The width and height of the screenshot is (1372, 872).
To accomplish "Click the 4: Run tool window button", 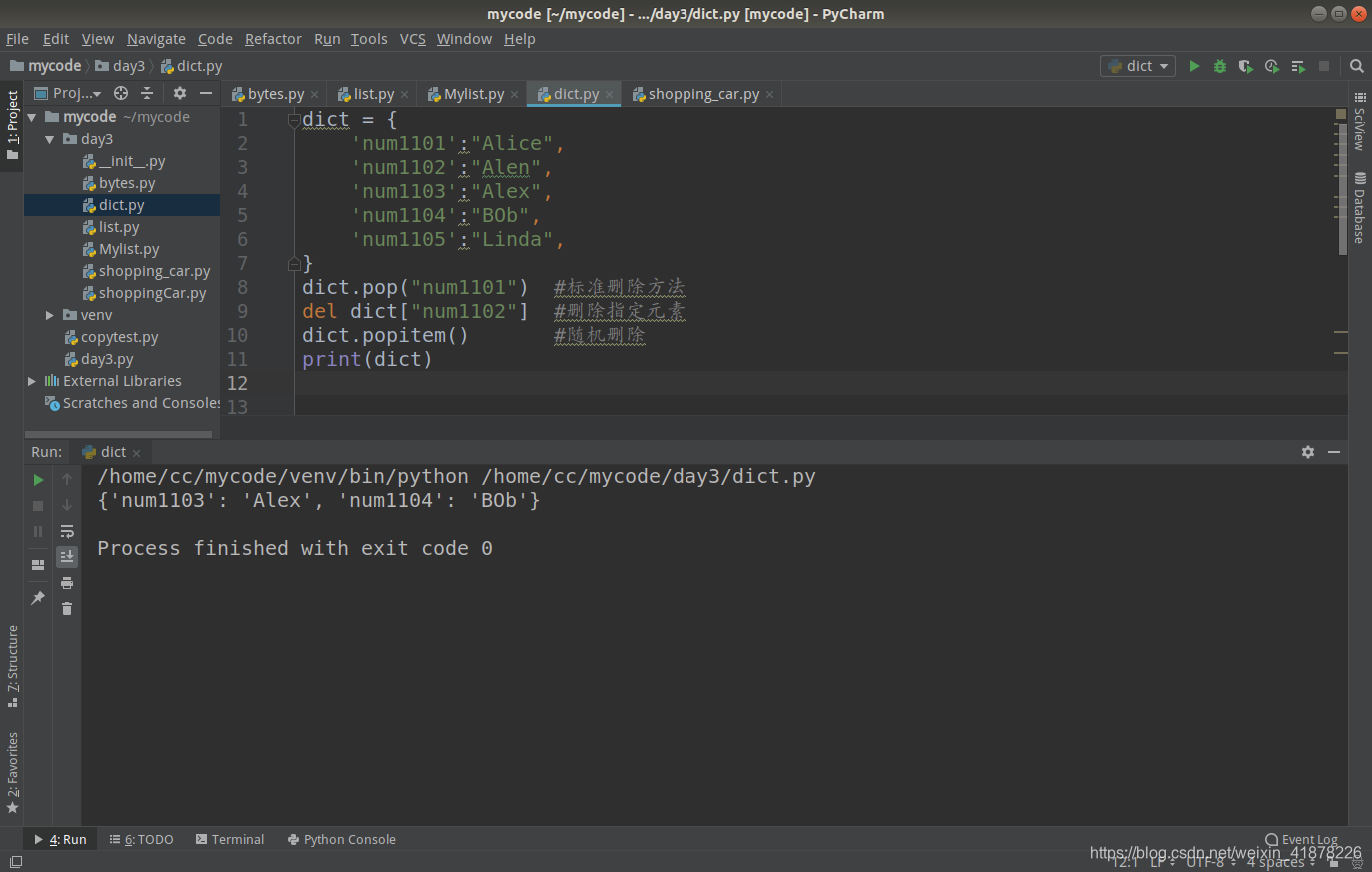I will (60, 840).
